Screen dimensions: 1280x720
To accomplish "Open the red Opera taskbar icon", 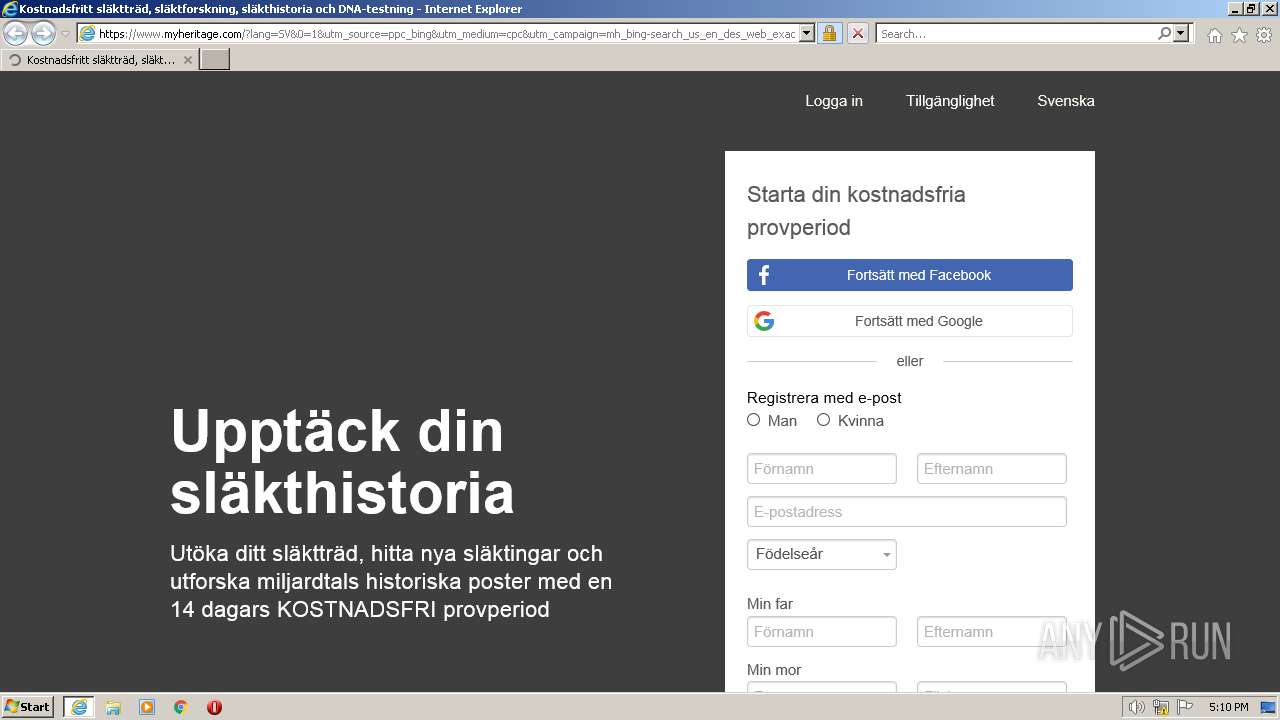I will point(214,707).
